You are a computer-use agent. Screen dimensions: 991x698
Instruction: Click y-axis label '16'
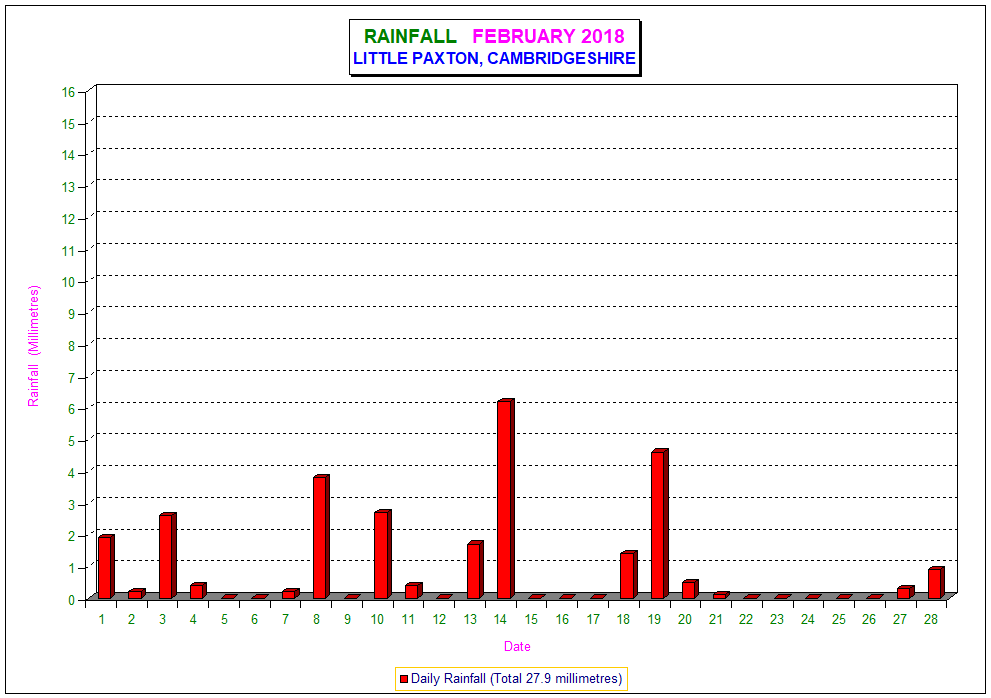(68, 92)
